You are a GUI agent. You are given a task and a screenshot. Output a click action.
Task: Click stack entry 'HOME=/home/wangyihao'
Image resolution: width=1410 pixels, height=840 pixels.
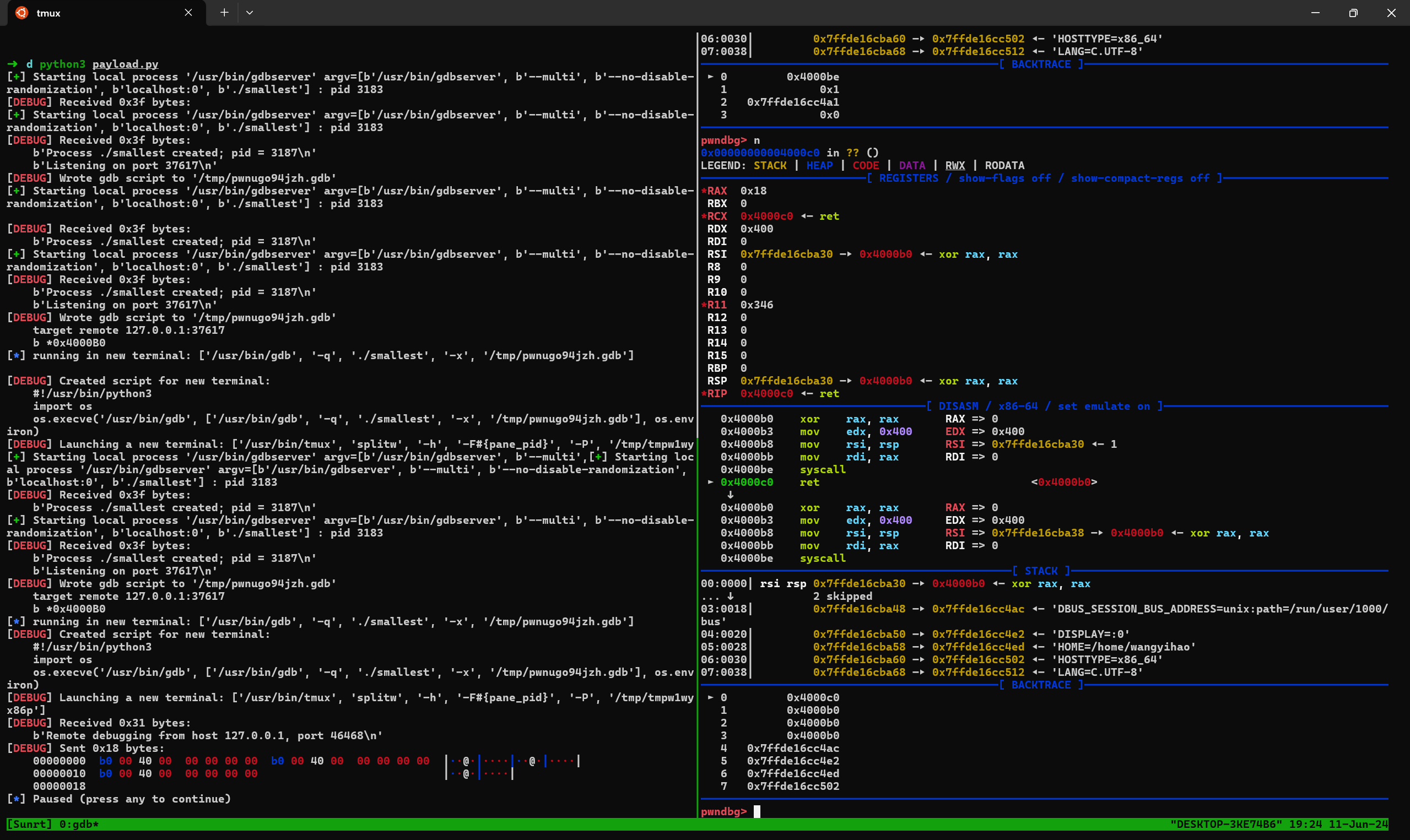coord(1123,647)
